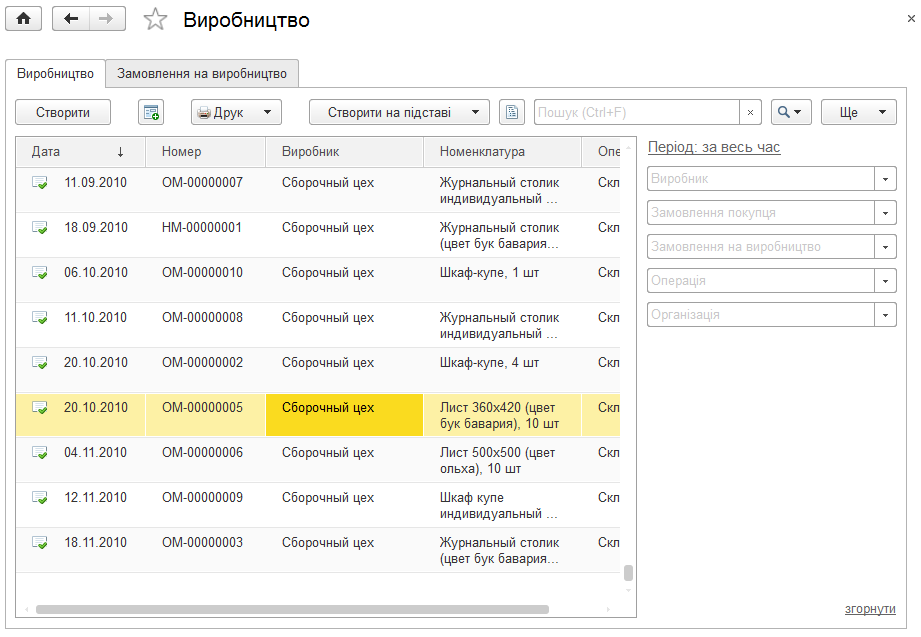This screenshot has height=637, width=921.
Task: Click the Номер column header
Action: coord(206,152)
